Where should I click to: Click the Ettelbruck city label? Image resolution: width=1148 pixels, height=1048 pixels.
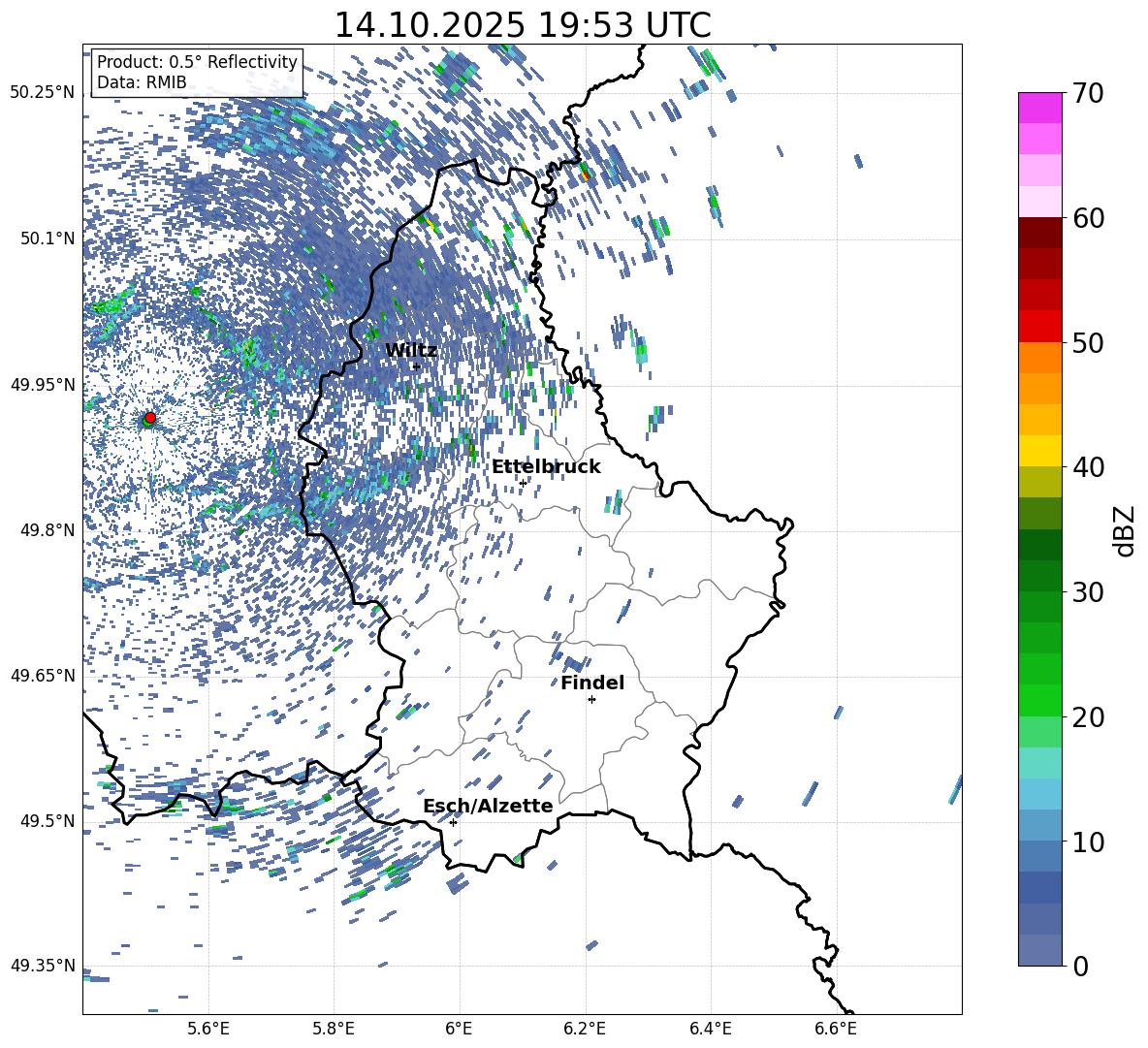[x=546, y=467]
